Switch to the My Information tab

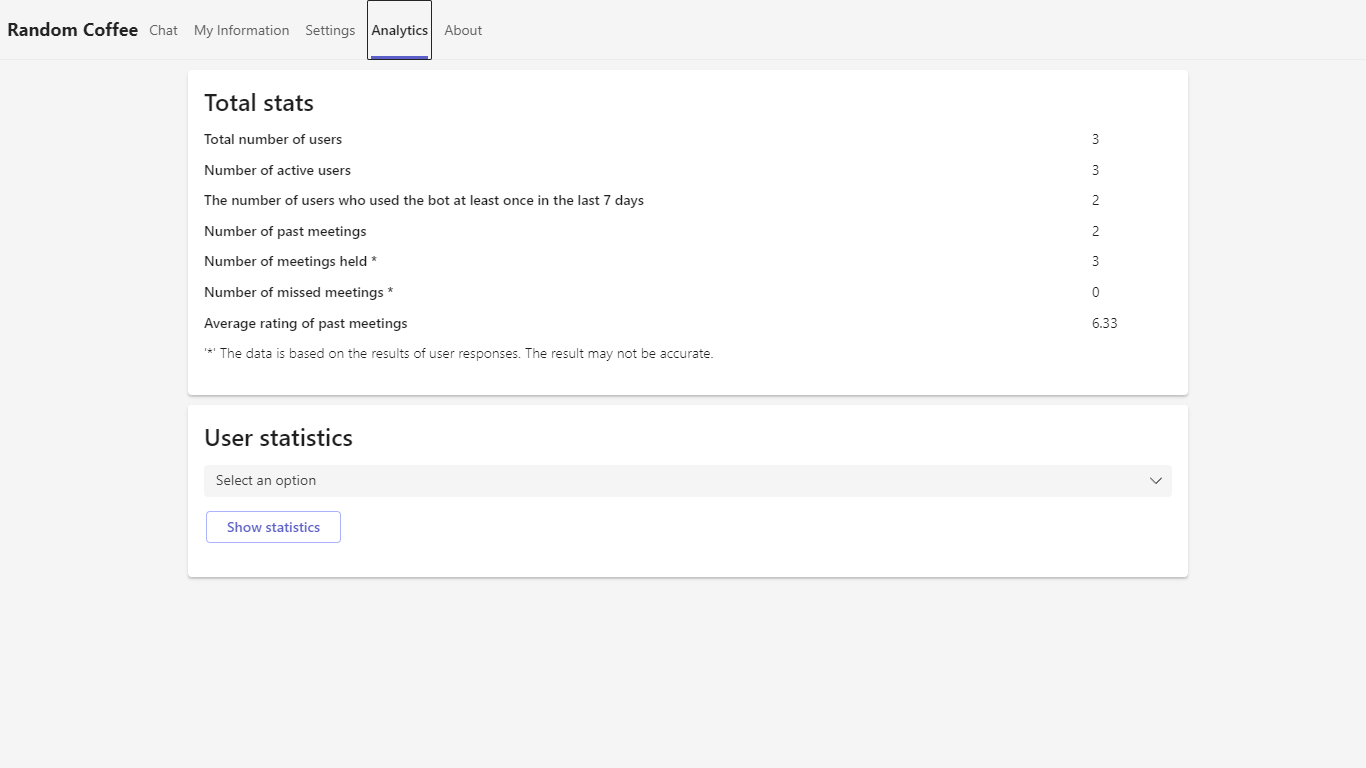point(241,30)
